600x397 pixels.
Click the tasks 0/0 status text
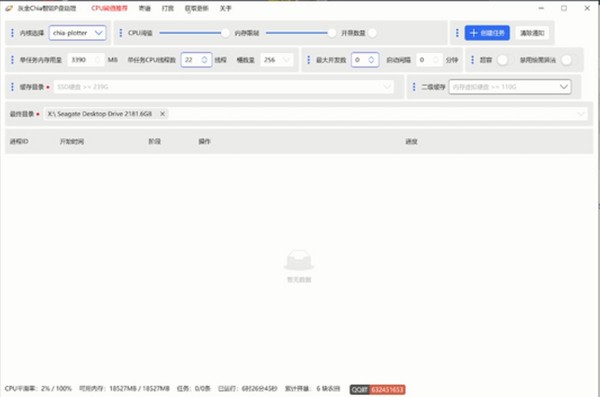pos(194,389)
